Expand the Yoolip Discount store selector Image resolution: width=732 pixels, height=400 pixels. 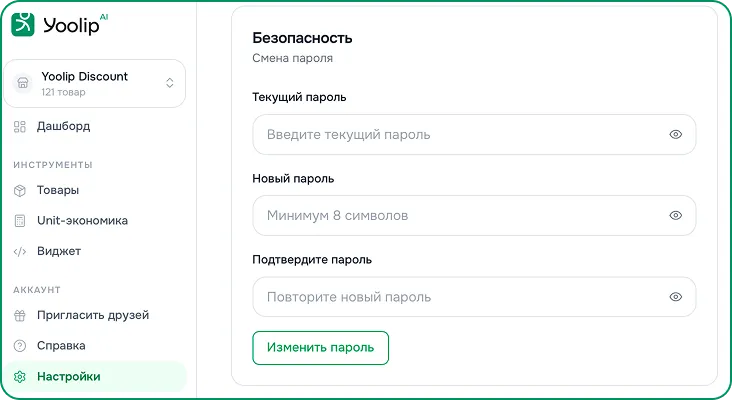click(169, 83)
